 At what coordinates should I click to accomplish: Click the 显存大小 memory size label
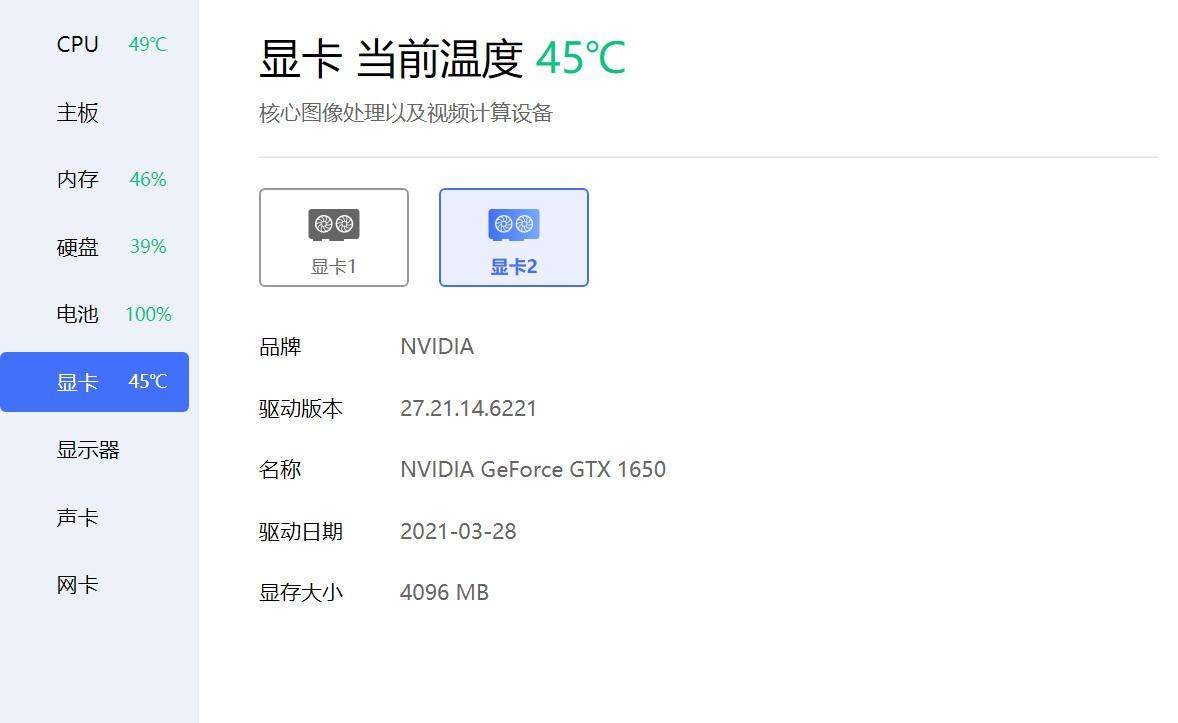(301, 592)
